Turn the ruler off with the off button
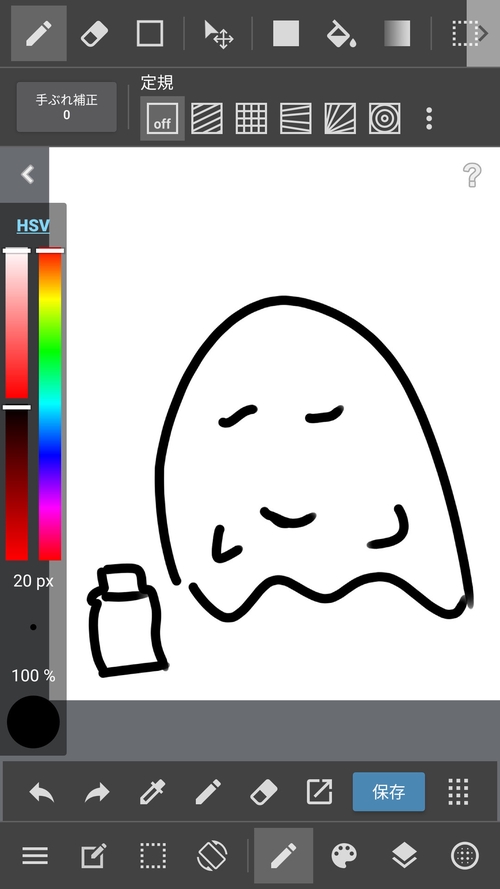This screenshot has height=889, width=500. 162,118
